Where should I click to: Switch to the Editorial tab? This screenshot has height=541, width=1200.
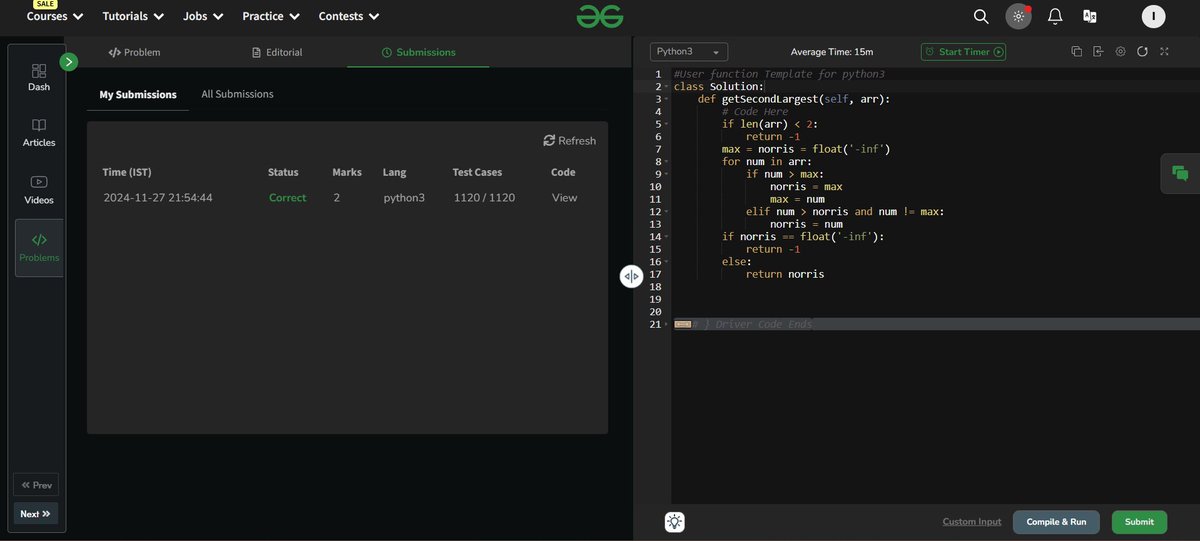(x=277, y=52)
